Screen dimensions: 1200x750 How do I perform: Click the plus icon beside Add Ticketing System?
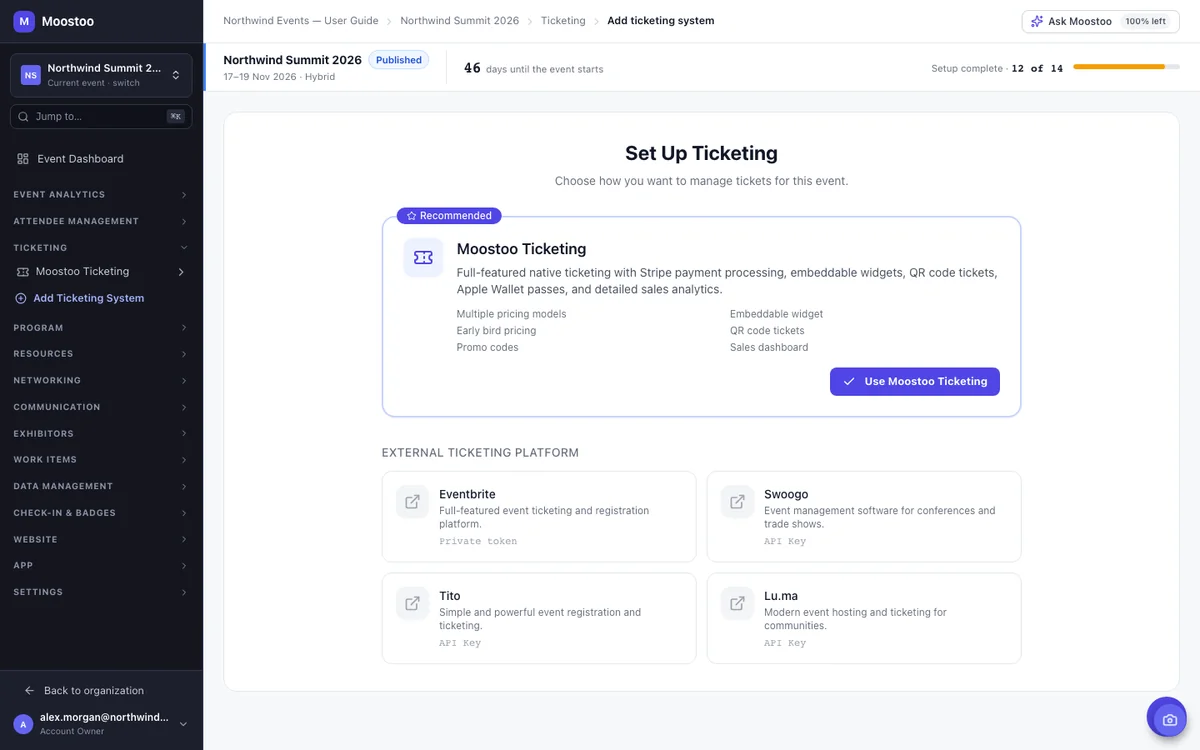tap(21, 298)
